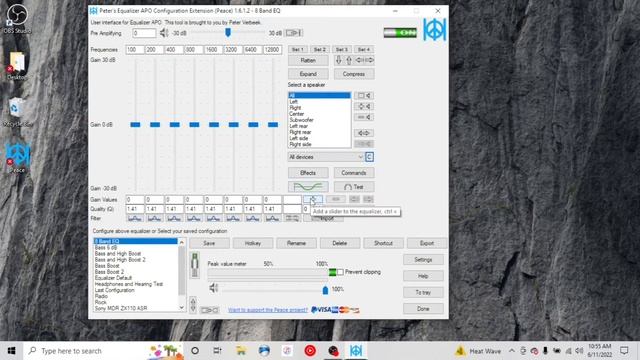The height and width of the screenshot is (360, 640).
Task: Choose Headphones and Hearing Test configuration
Action: (129, 284)
